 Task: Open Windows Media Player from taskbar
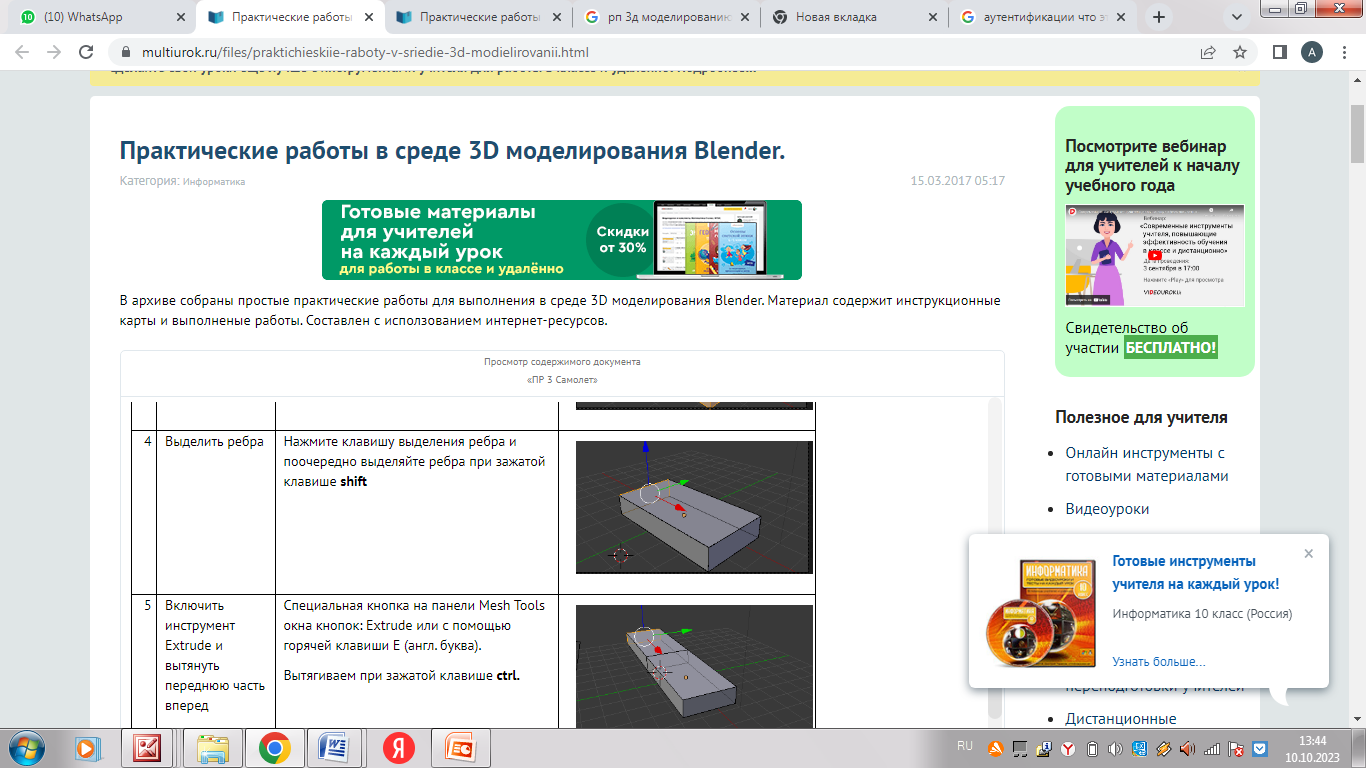86,747
